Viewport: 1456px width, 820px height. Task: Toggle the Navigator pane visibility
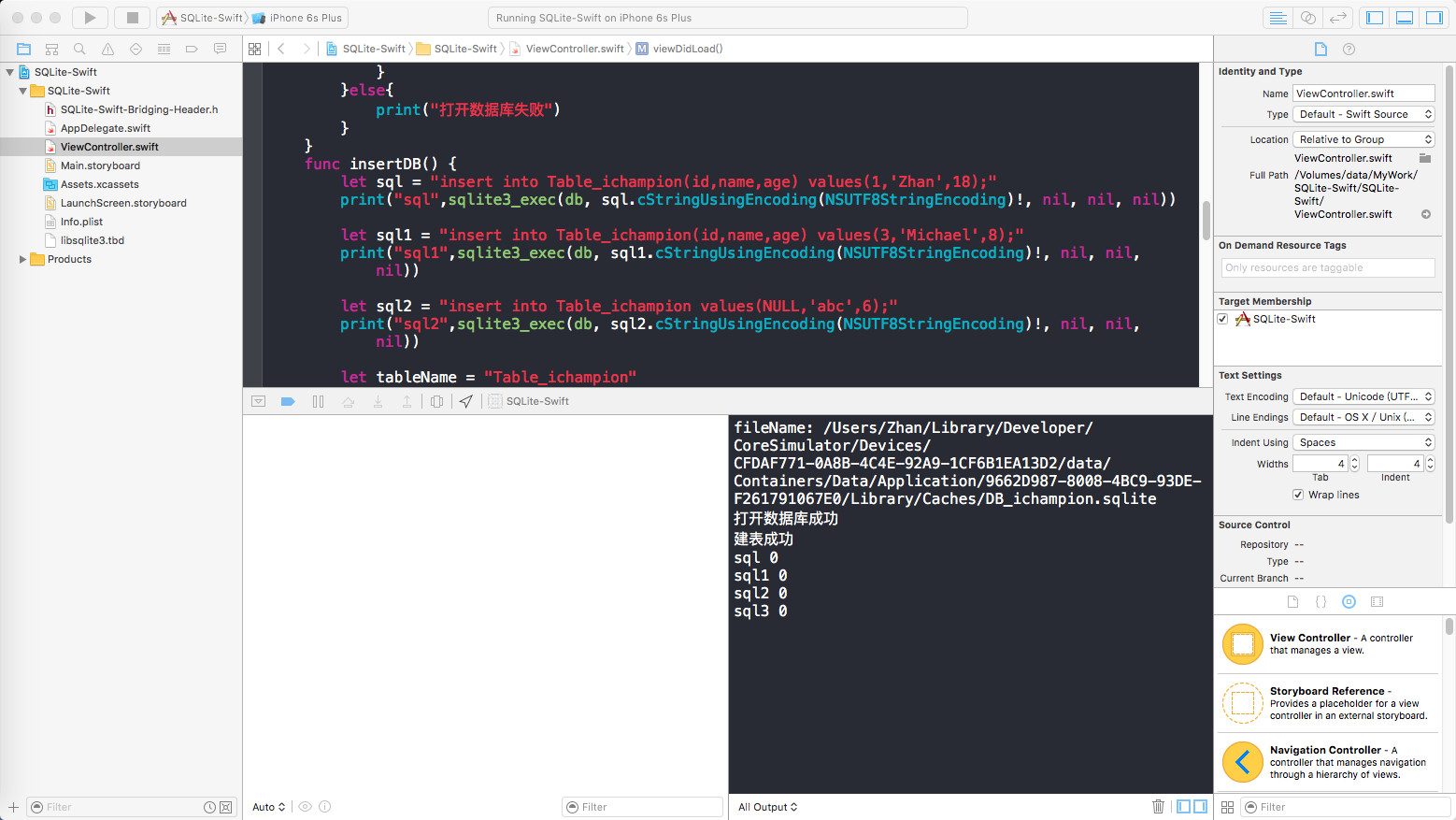click(1375, 18)
